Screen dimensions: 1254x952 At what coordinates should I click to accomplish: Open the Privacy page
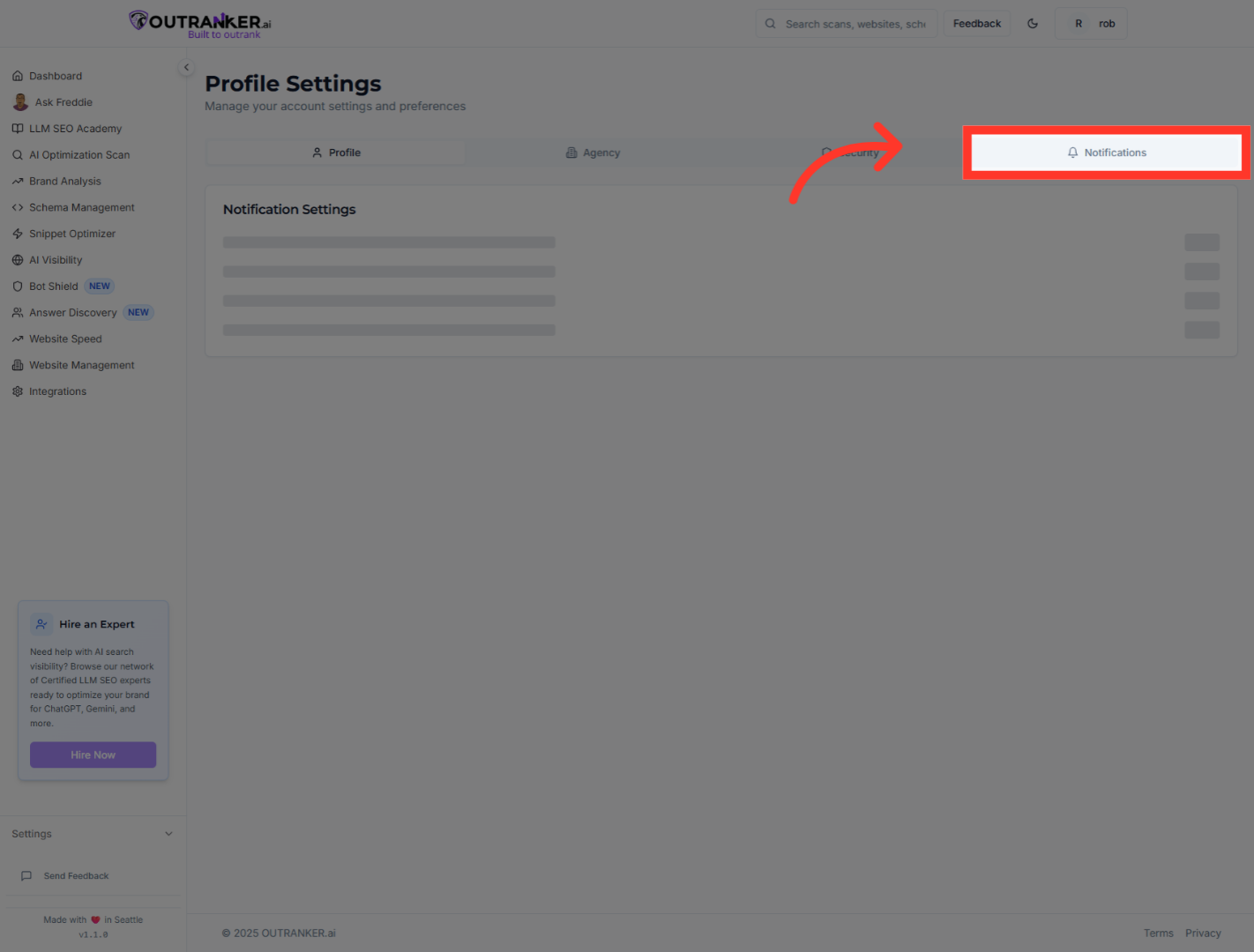click(x=1203, y=933)
